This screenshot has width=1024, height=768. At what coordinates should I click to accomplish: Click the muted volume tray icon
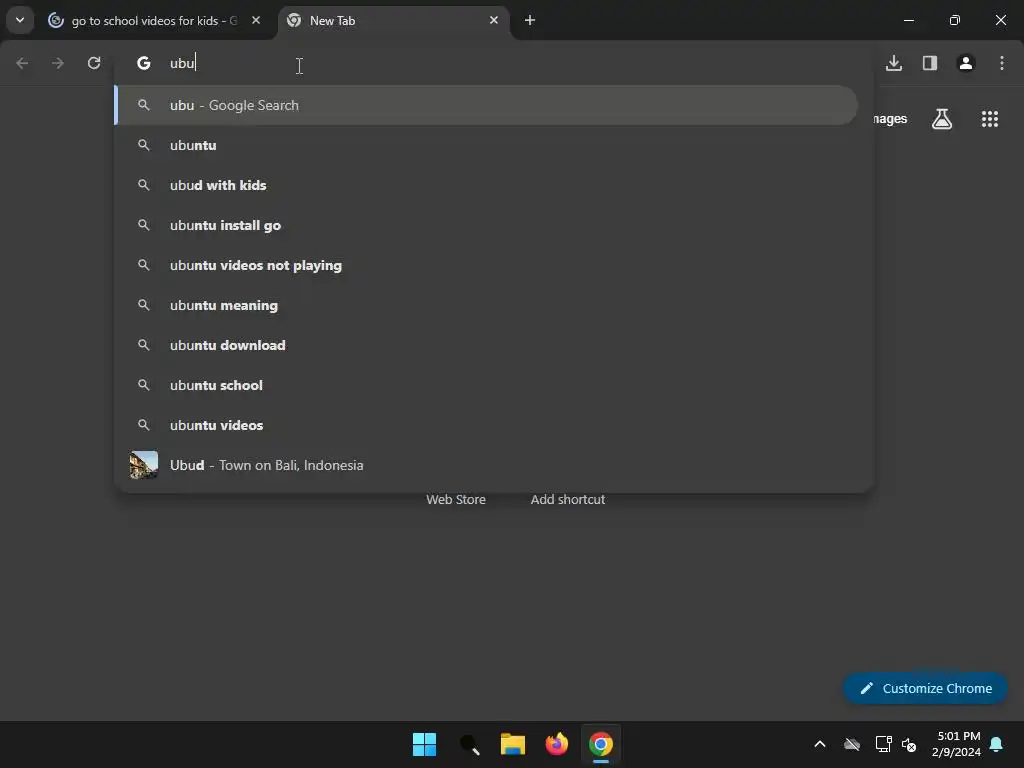tap(909, 744)
